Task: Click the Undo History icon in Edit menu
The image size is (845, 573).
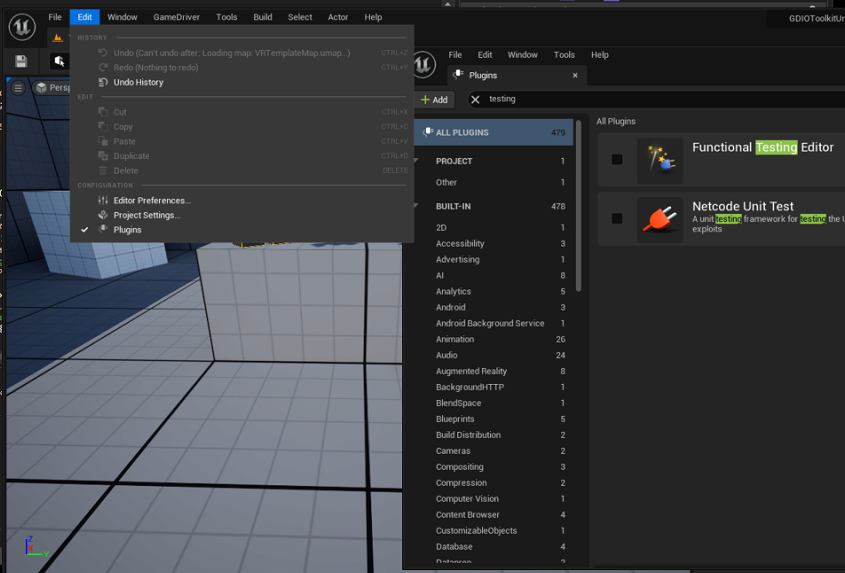Action: pyautogui.click(x=104, y=82)
